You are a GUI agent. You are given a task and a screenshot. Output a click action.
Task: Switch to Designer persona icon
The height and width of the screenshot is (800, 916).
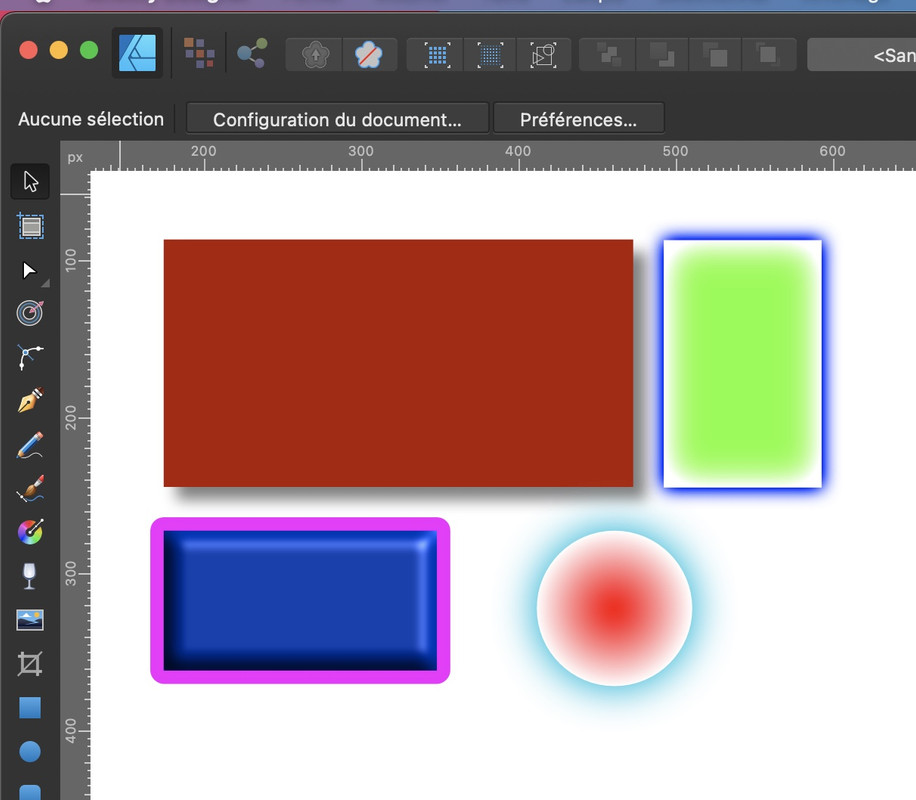click(137, 53)
